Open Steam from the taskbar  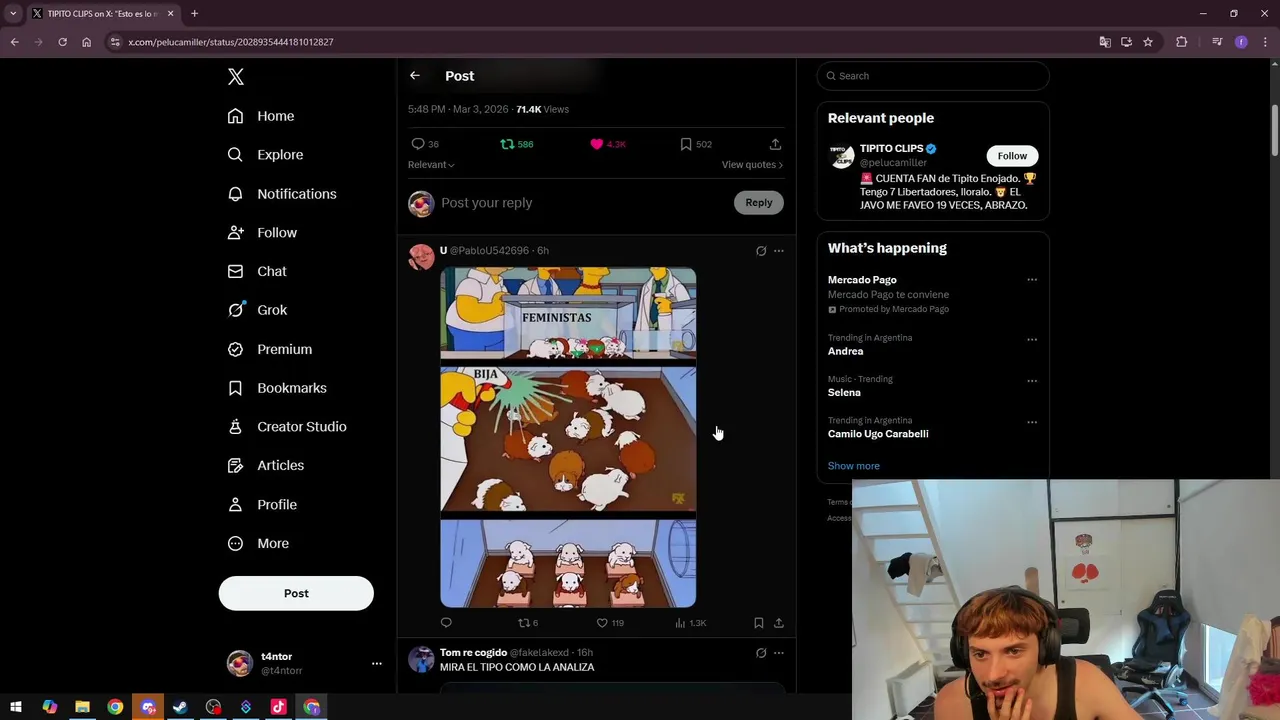coord(180,707)
